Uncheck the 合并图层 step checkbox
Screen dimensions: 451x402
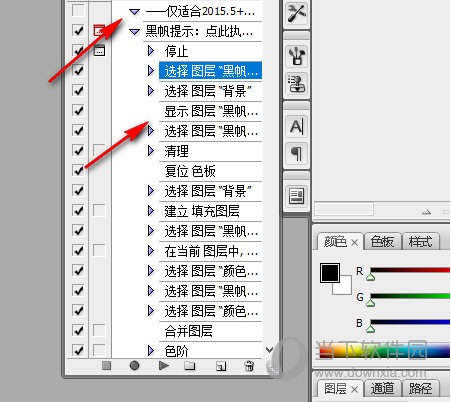(x=78, y=330)
